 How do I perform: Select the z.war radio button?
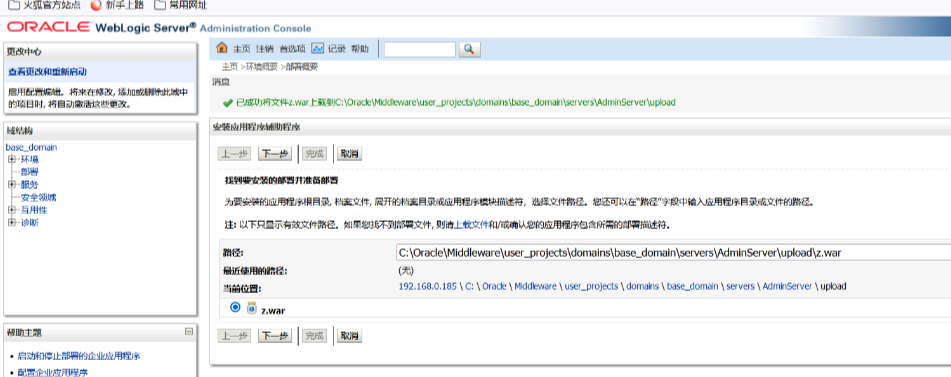(x=235, y=308)
